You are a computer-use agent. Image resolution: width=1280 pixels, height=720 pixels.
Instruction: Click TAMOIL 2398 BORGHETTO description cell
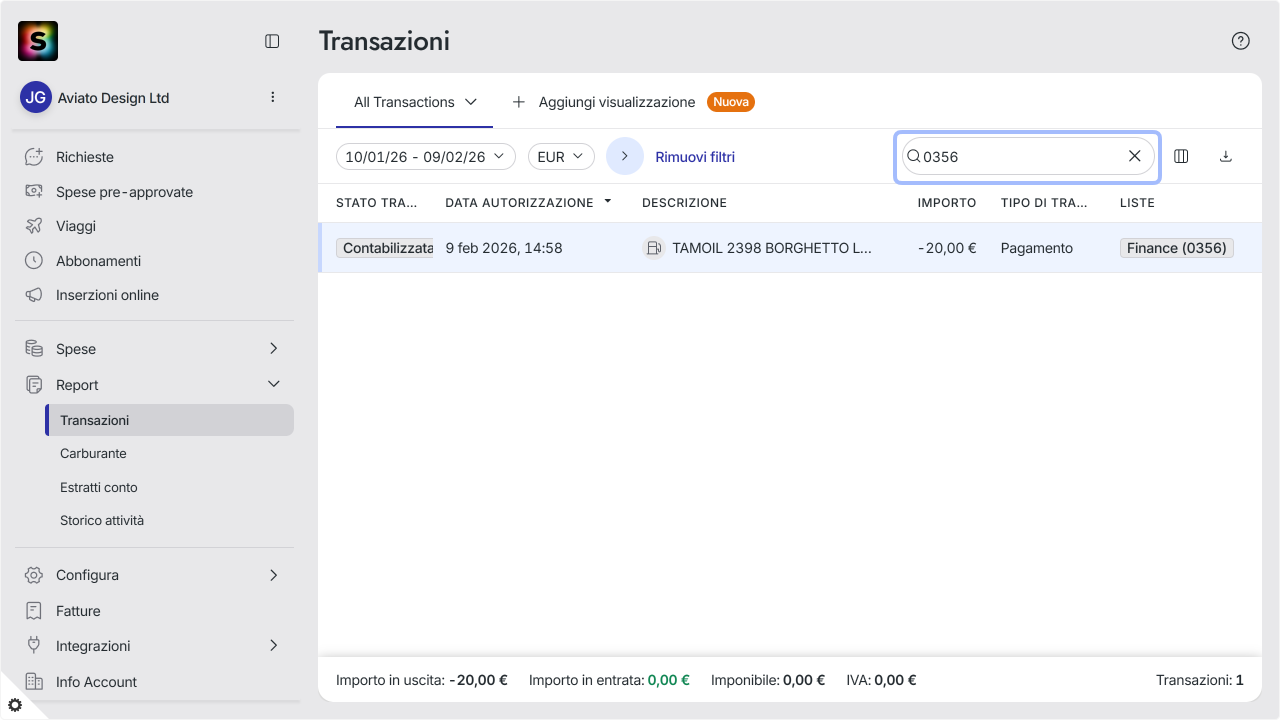pyautogui.click(x=772, y=248)
